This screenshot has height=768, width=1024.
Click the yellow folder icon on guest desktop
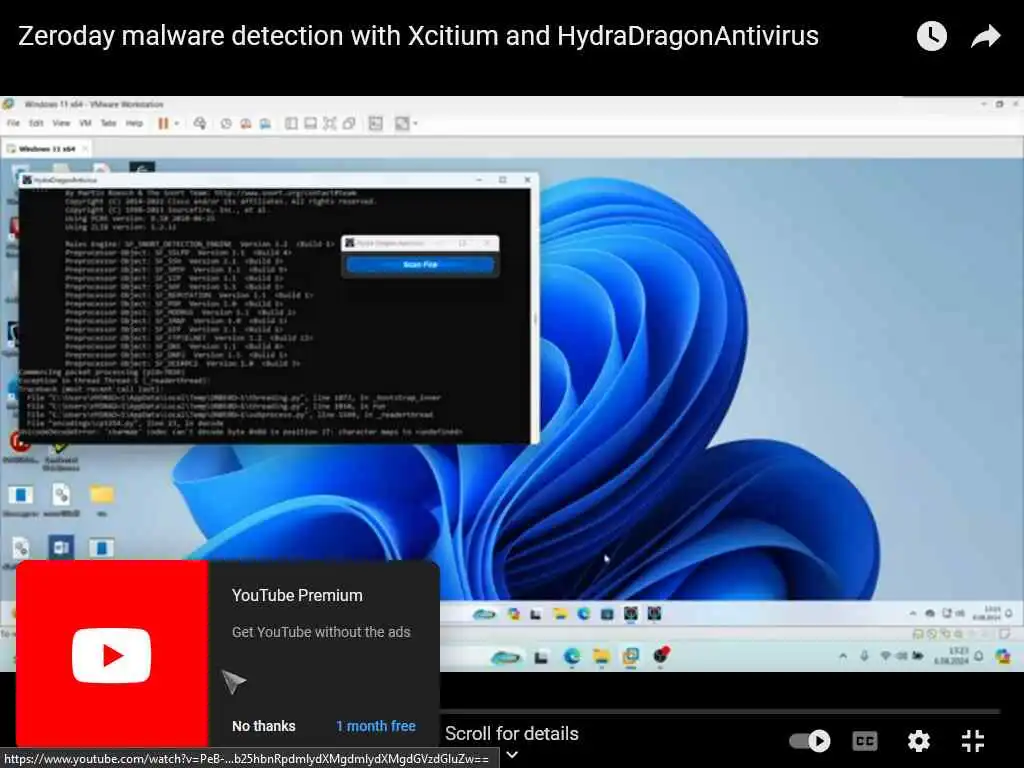point(102,494)
